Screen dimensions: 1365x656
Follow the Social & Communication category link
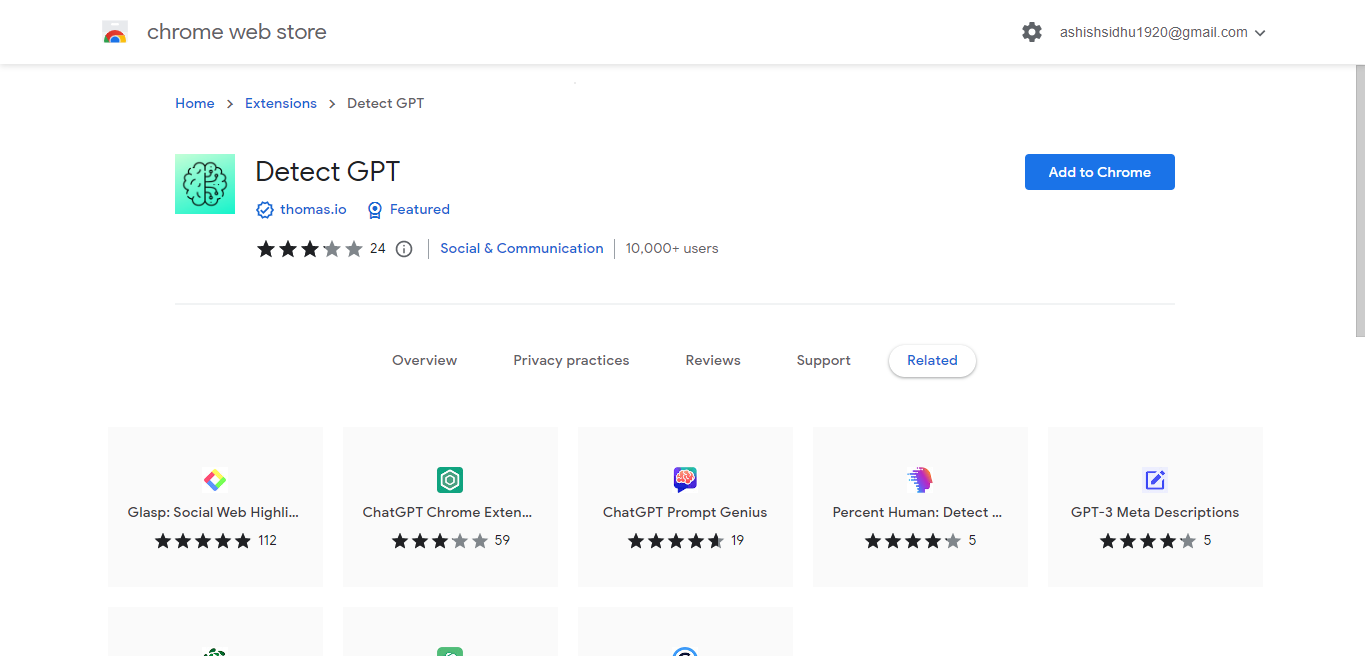pyautogui.click(x=522, y=248)
